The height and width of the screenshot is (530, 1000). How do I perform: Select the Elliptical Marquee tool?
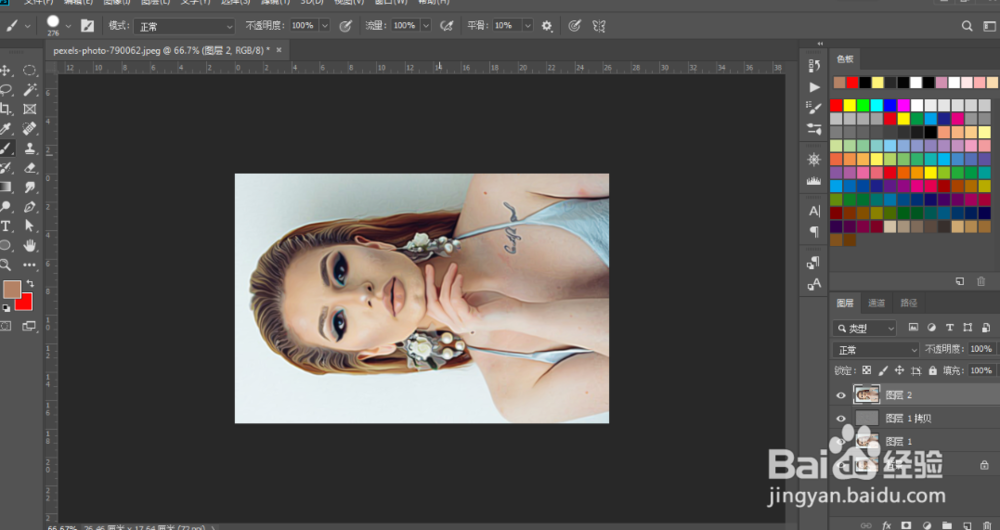coord(29,70)
